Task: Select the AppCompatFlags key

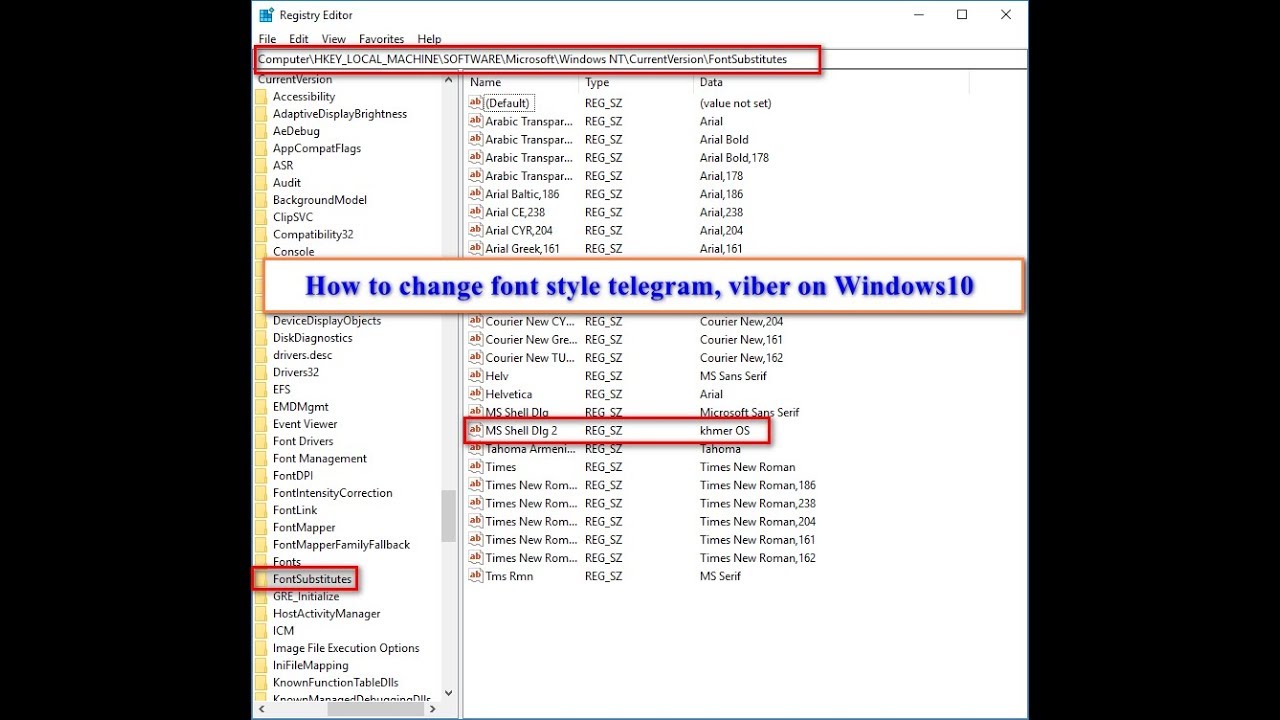Action: tap(317, 148)
